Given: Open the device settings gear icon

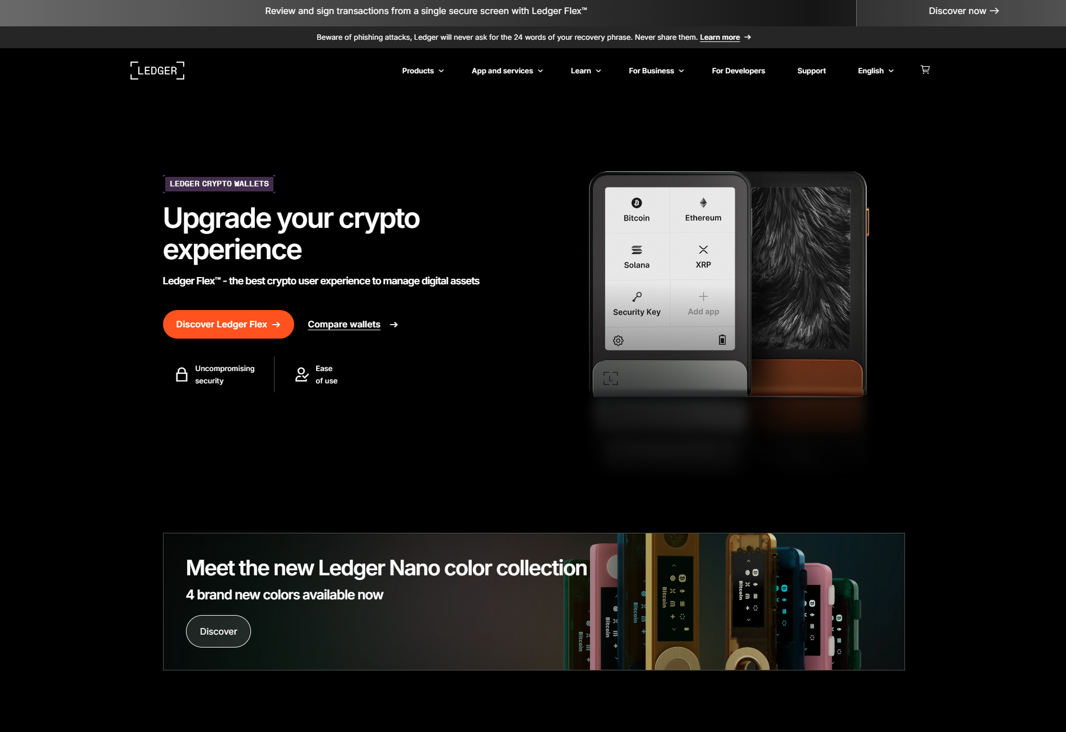Looking at the screenshot, I should pos(618,341).
